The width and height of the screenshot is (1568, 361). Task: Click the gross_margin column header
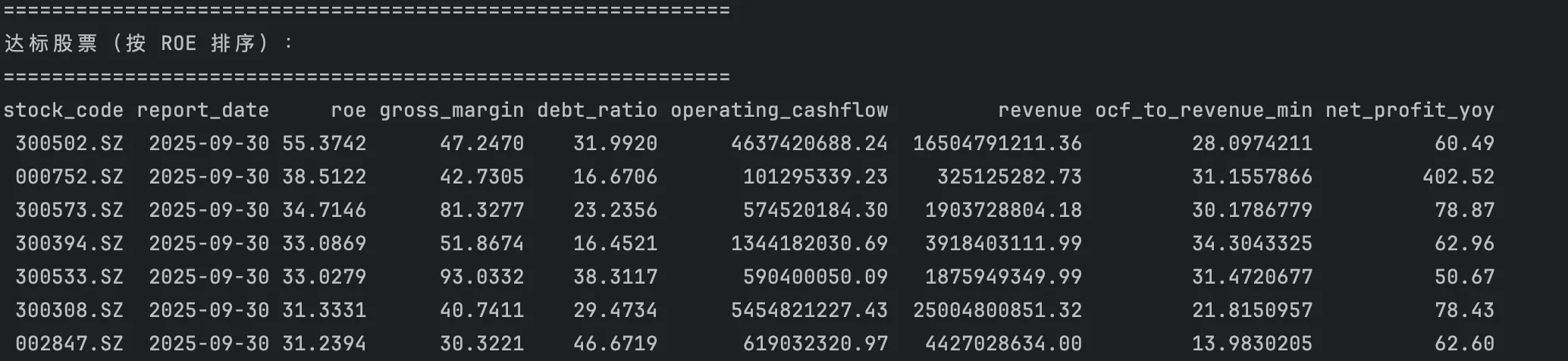(x=451, y=111)
